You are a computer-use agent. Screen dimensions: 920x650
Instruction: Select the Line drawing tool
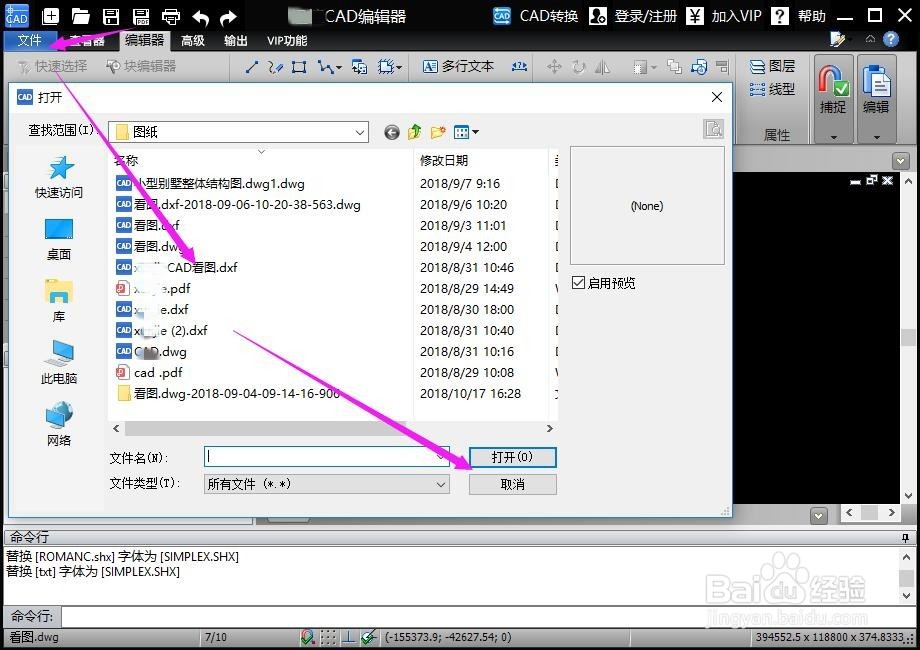(252, 68)
